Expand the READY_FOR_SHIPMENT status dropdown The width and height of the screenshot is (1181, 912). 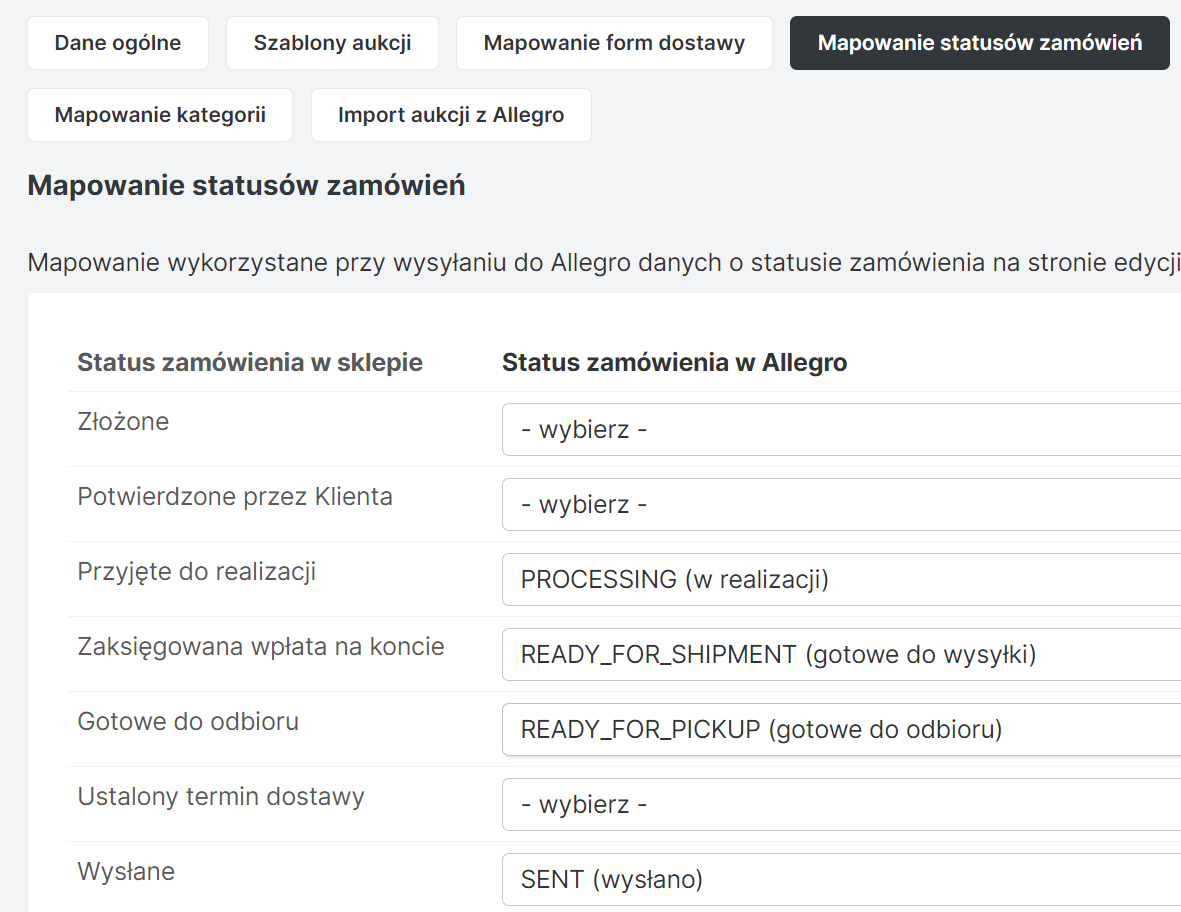[x=840, y=655]
